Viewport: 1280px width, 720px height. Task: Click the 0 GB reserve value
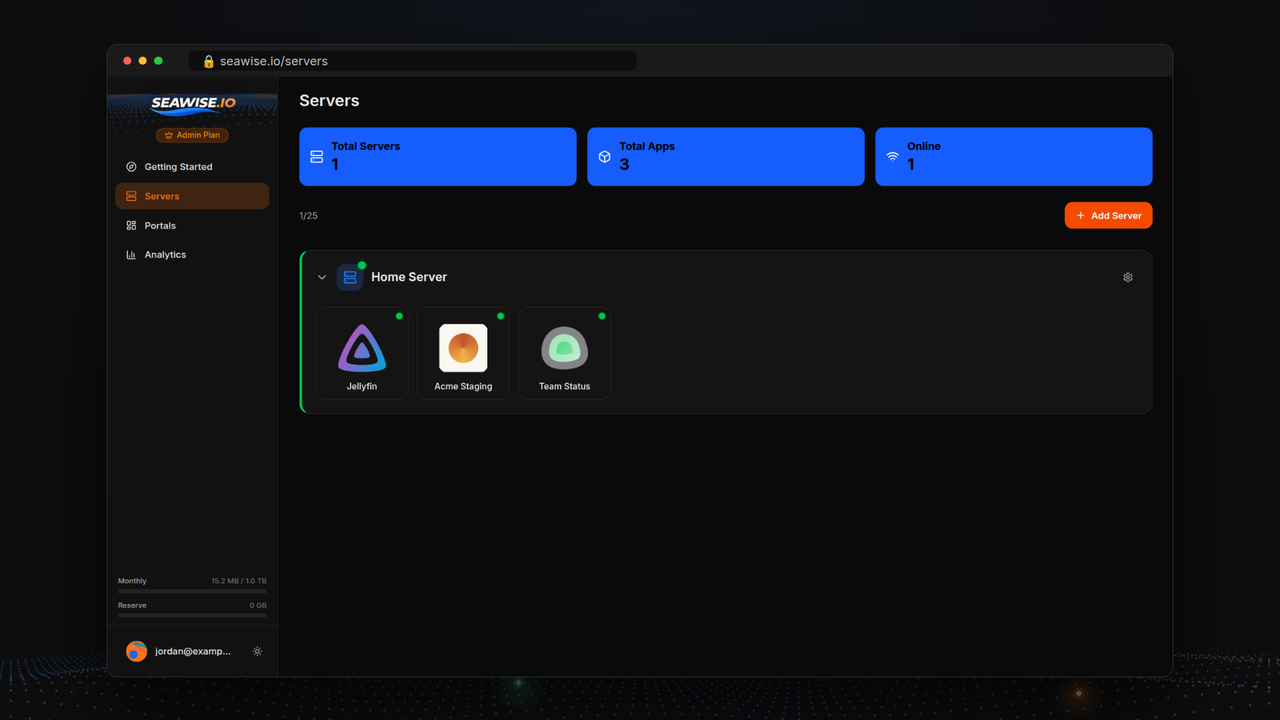[258, 605]
